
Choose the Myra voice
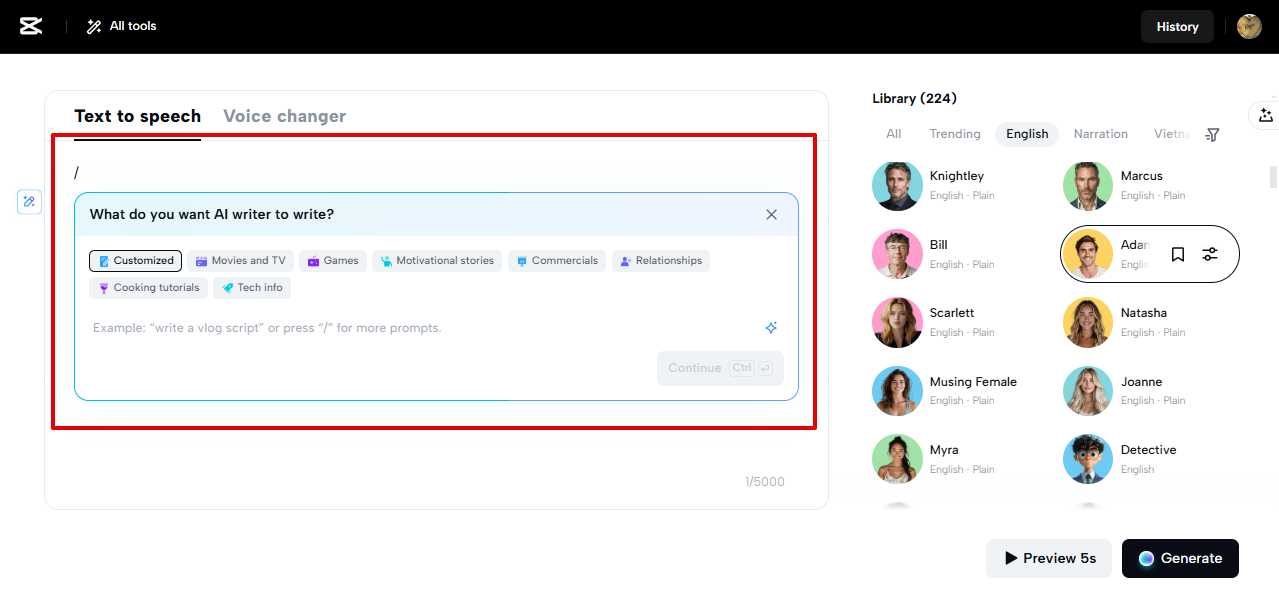click(x=957, y=459)
